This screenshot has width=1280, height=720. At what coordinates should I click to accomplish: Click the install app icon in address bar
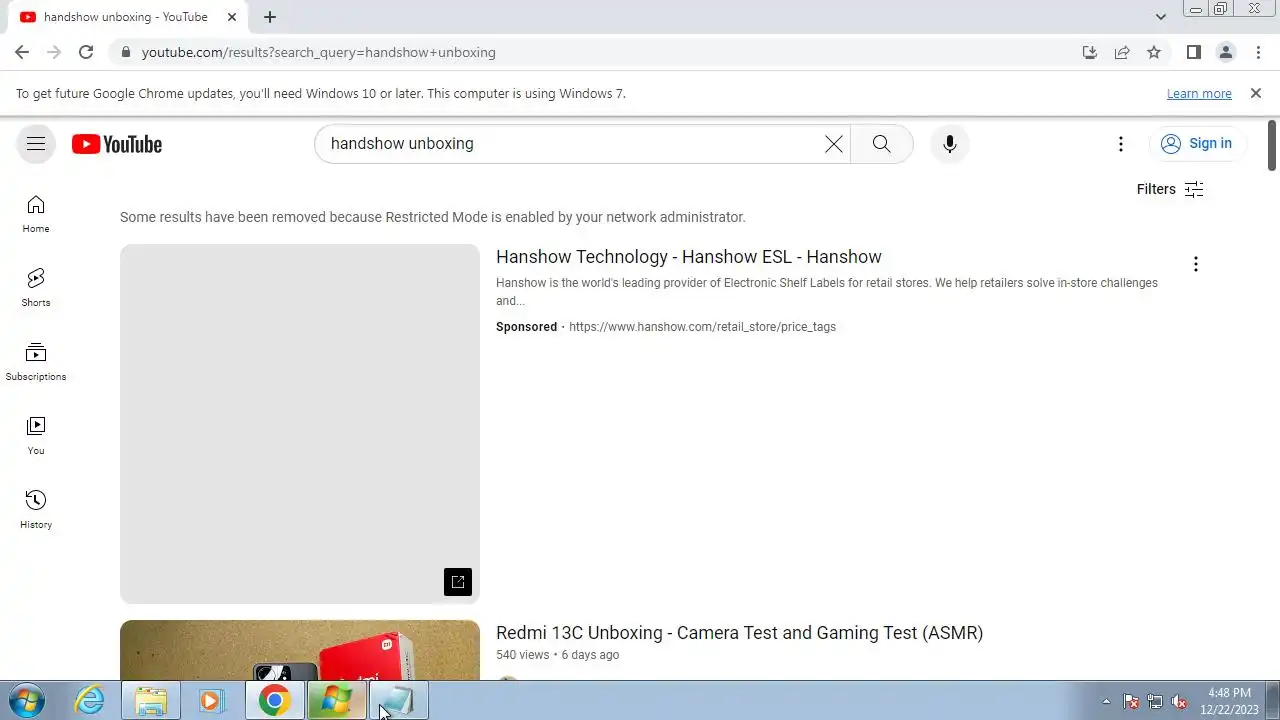[1090, 52]
